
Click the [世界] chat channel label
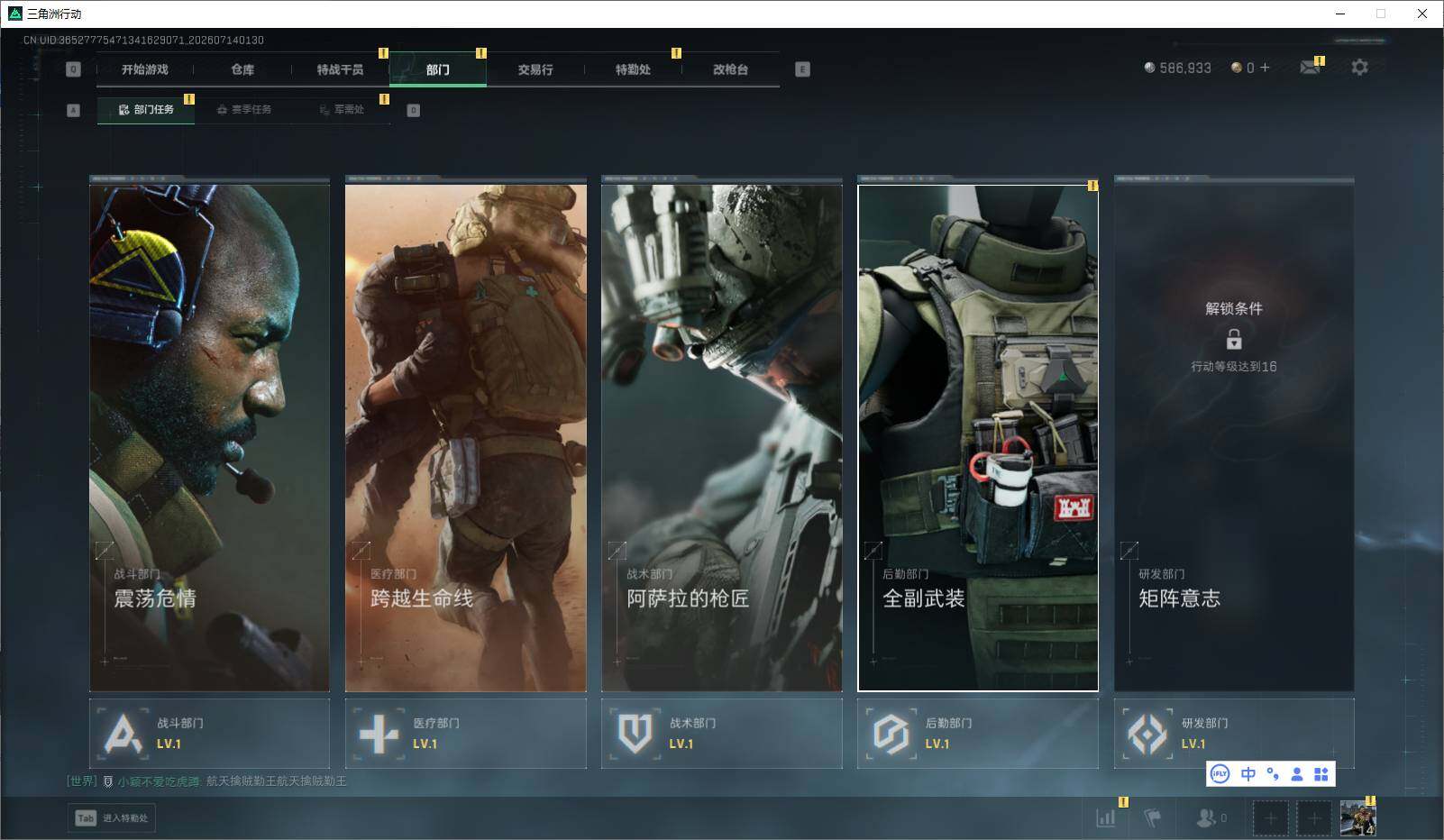pos(81,781)
